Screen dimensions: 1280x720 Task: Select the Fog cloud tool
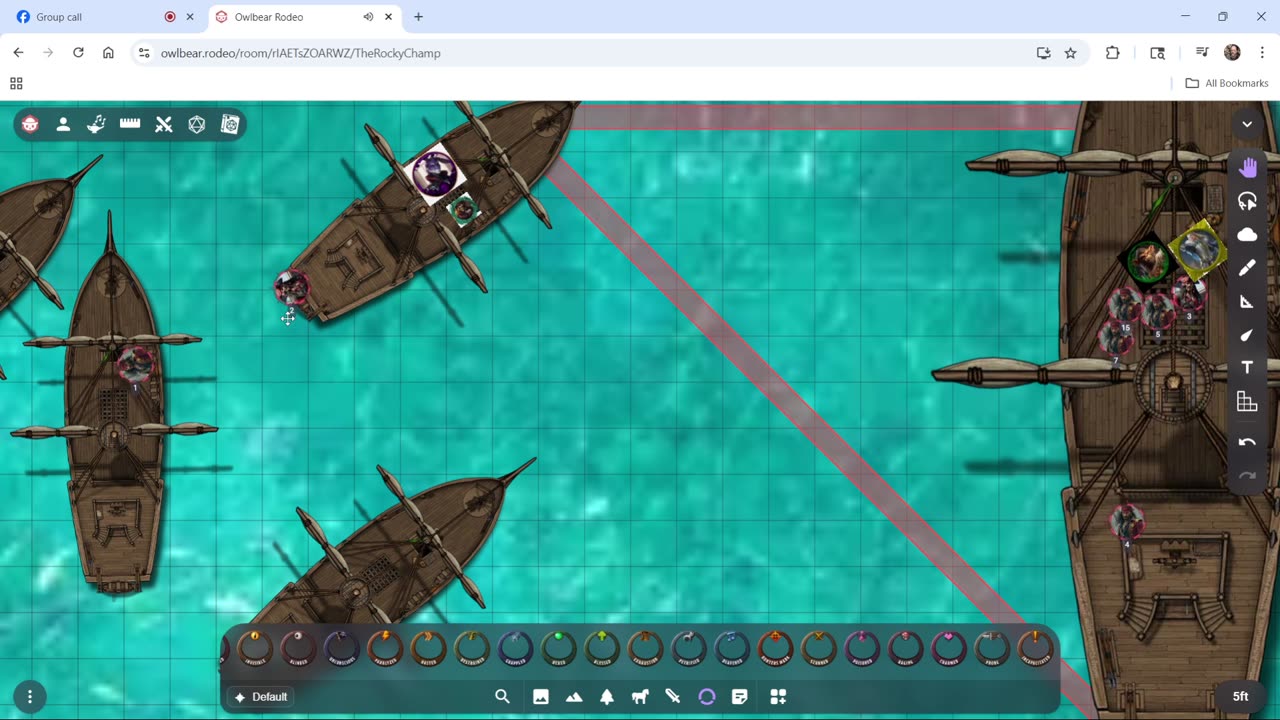pos(1247,235)
